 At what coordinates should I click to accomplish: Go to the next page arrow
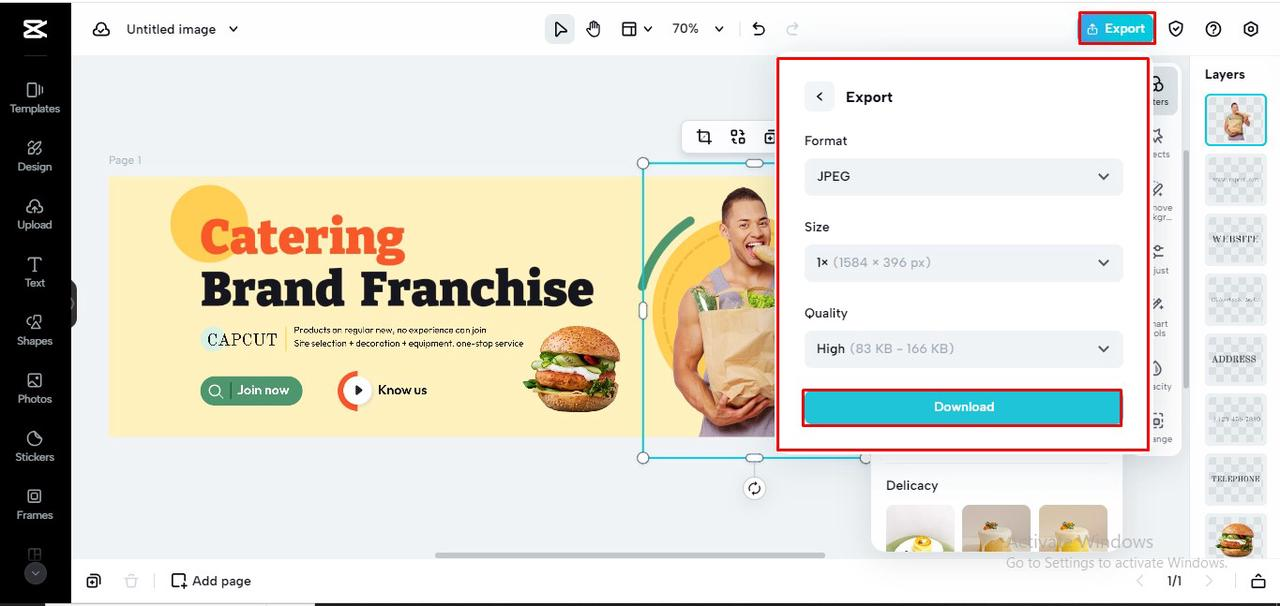coord(1209,581)
